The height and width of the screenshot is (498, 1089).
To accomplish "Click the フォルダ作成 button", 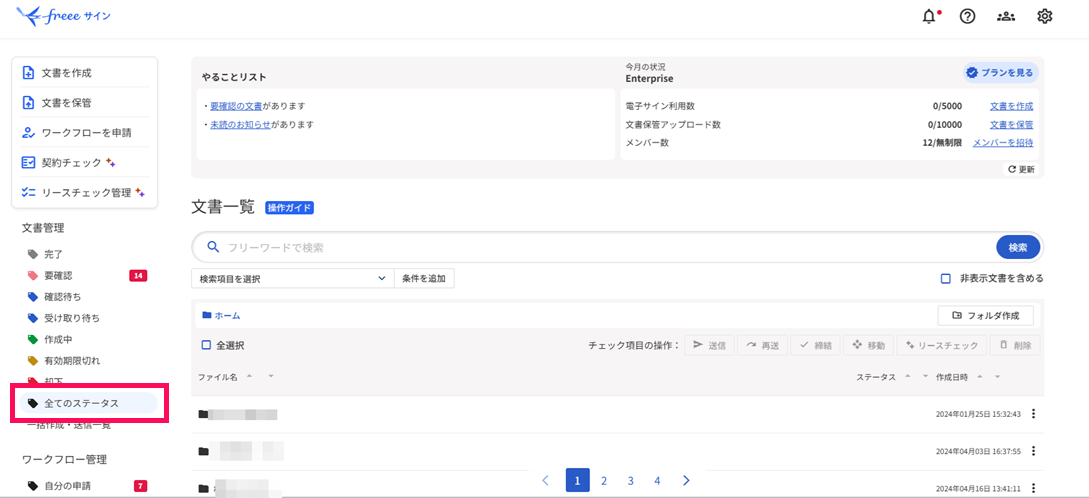I will pos(986,315).
